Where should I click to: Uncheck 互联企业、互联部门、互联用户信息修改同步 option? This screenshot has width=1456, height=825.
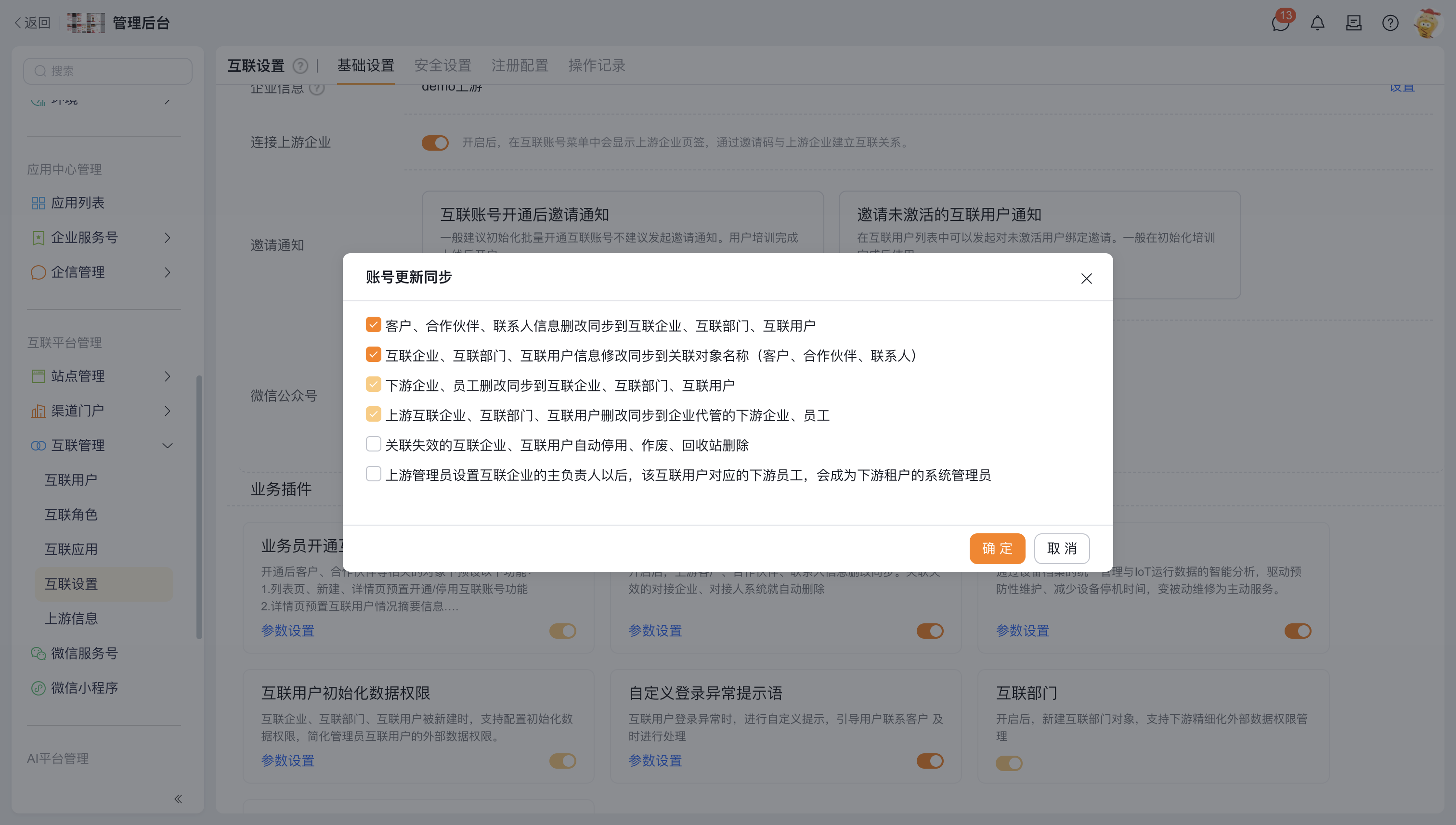click(373, 355)
